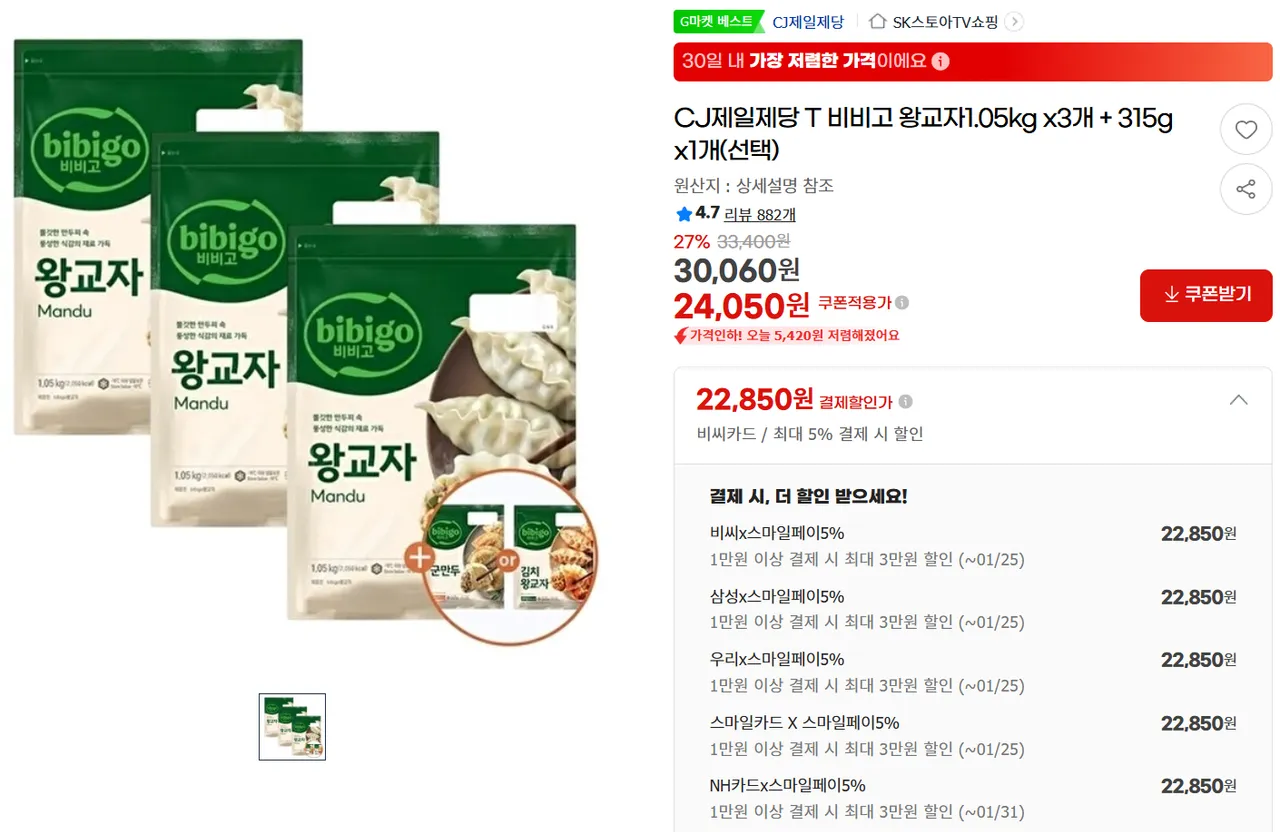Screen dimensions: 1280x832
Task: Click the info icon on the red lowest-price banner
Action: coord(940,61)
